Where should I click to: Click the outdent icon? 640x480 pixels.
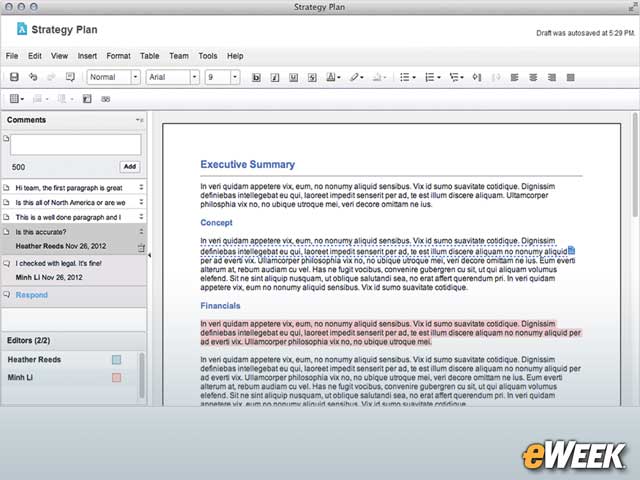coord(496,78)
